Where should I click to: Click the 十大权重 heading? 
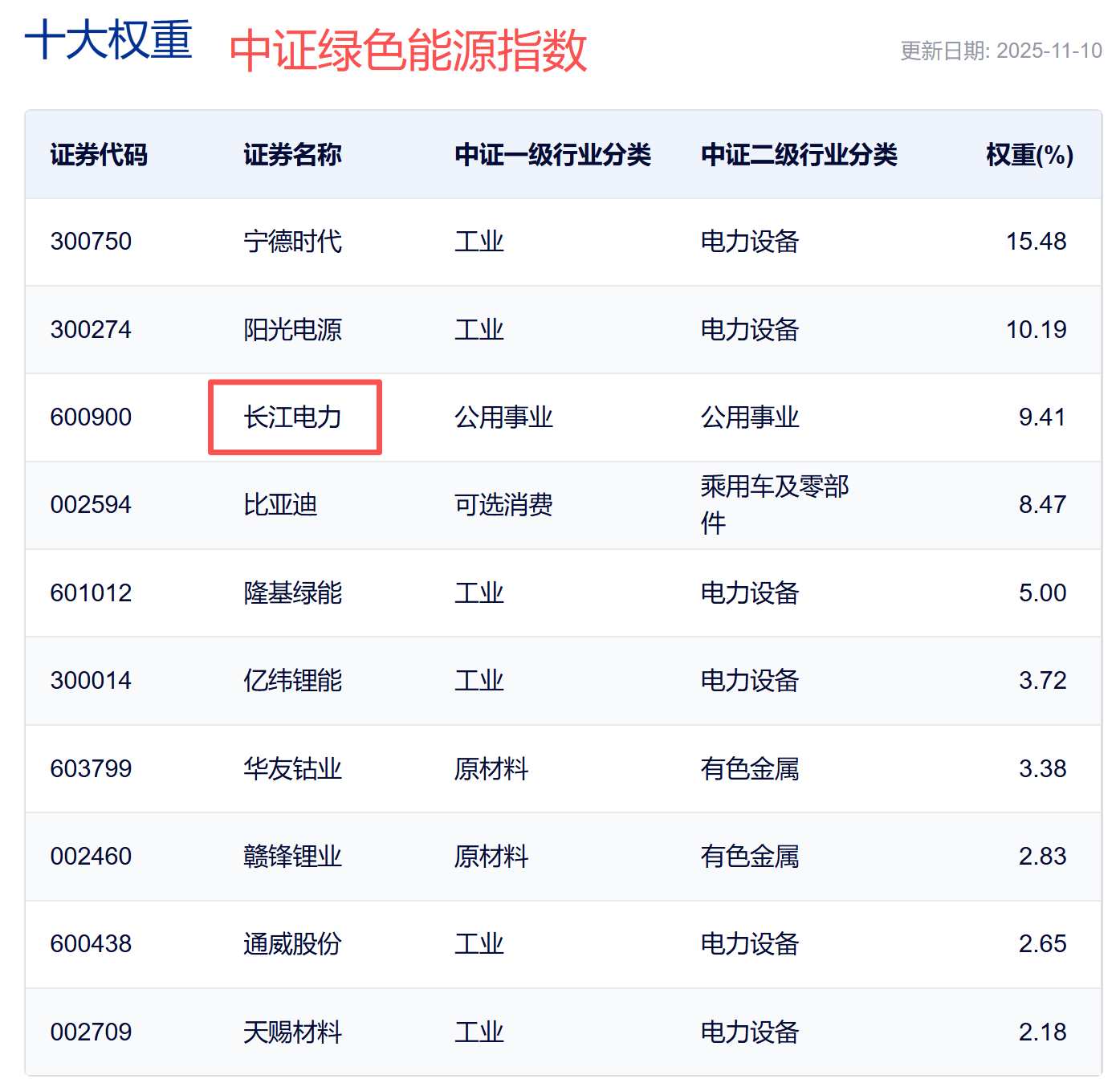pos(108,40)
